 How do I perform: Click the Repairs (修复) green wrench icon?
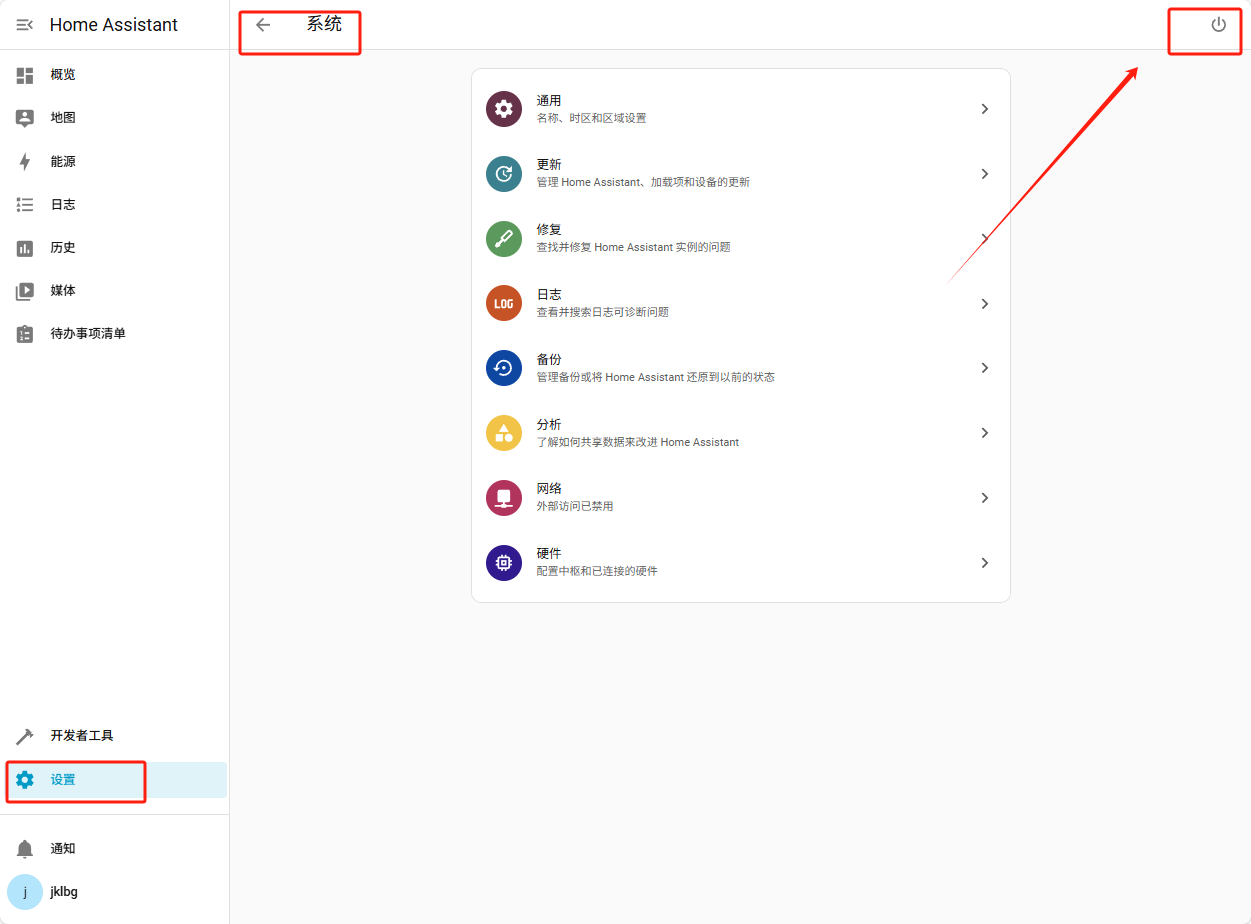point(504,239)
